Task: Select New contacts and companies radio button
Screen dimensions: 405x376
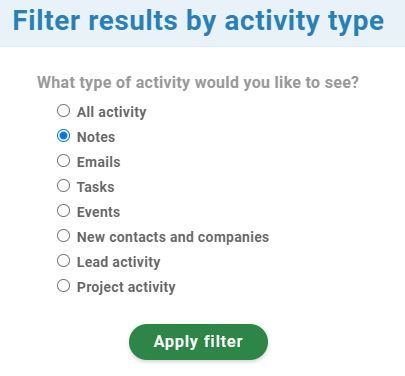Action: [63, 236]
